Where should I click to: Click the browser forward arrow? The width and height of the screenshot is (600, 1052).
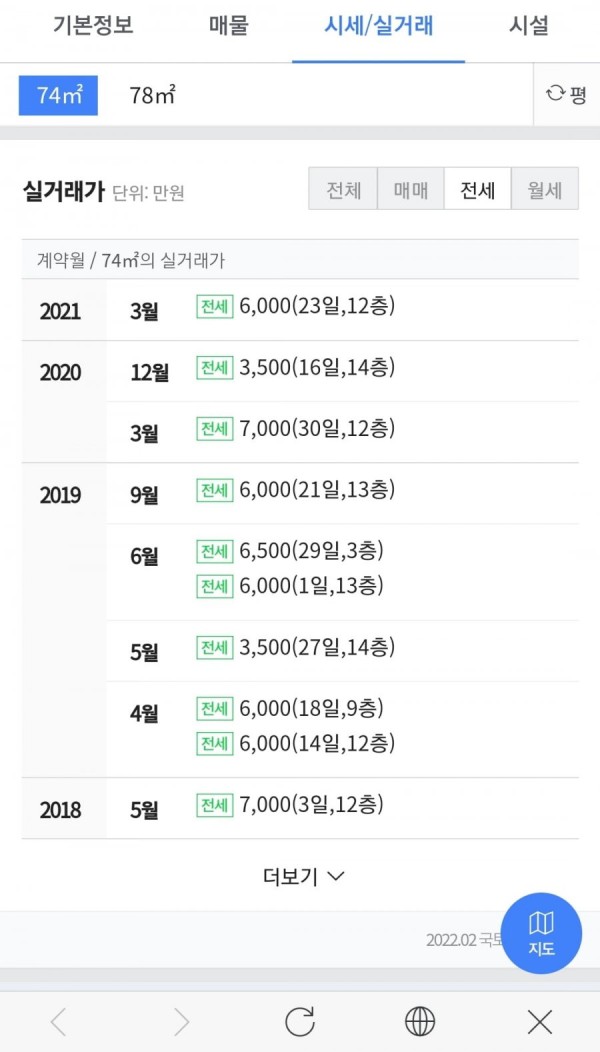181,1022
